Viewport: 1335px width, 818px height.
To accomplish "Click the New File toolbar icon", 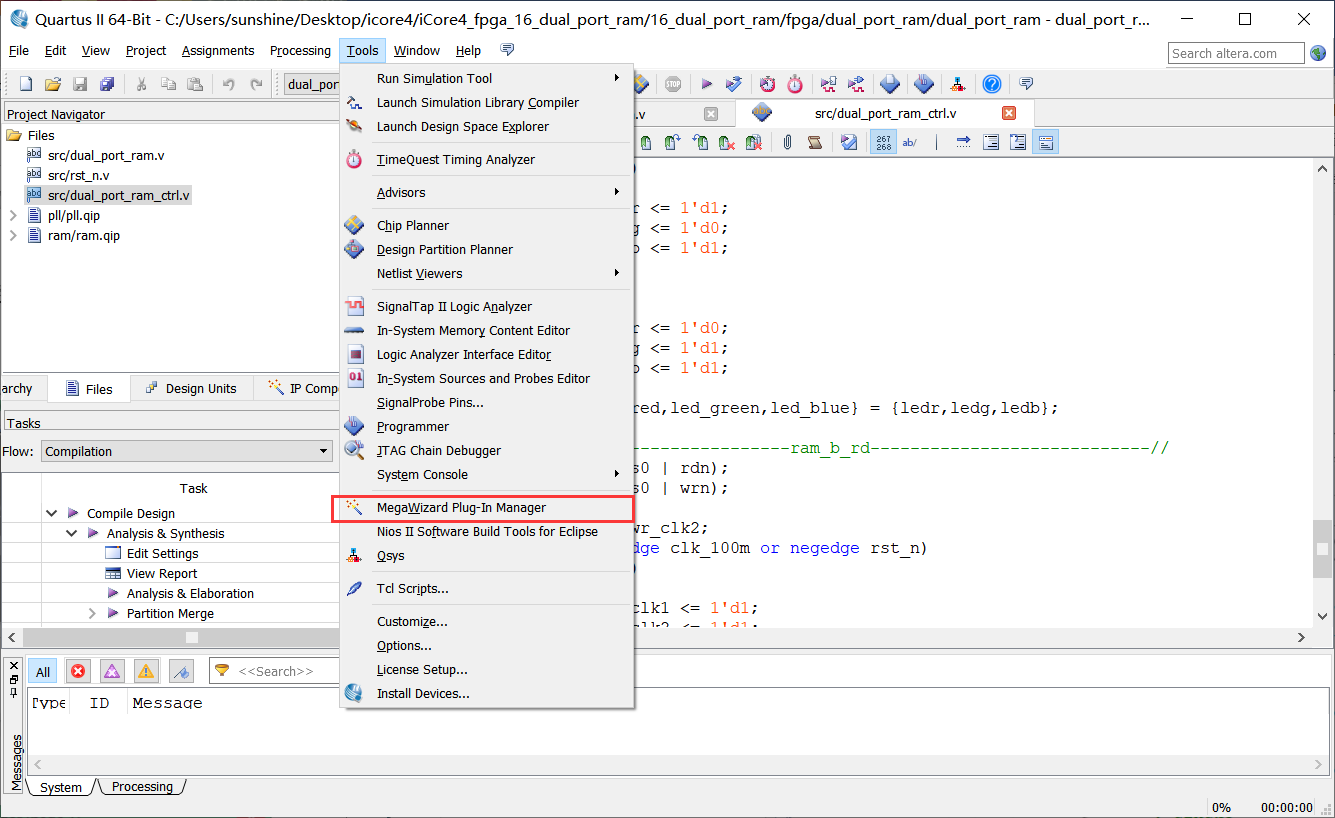I will (x=26, y=84).
